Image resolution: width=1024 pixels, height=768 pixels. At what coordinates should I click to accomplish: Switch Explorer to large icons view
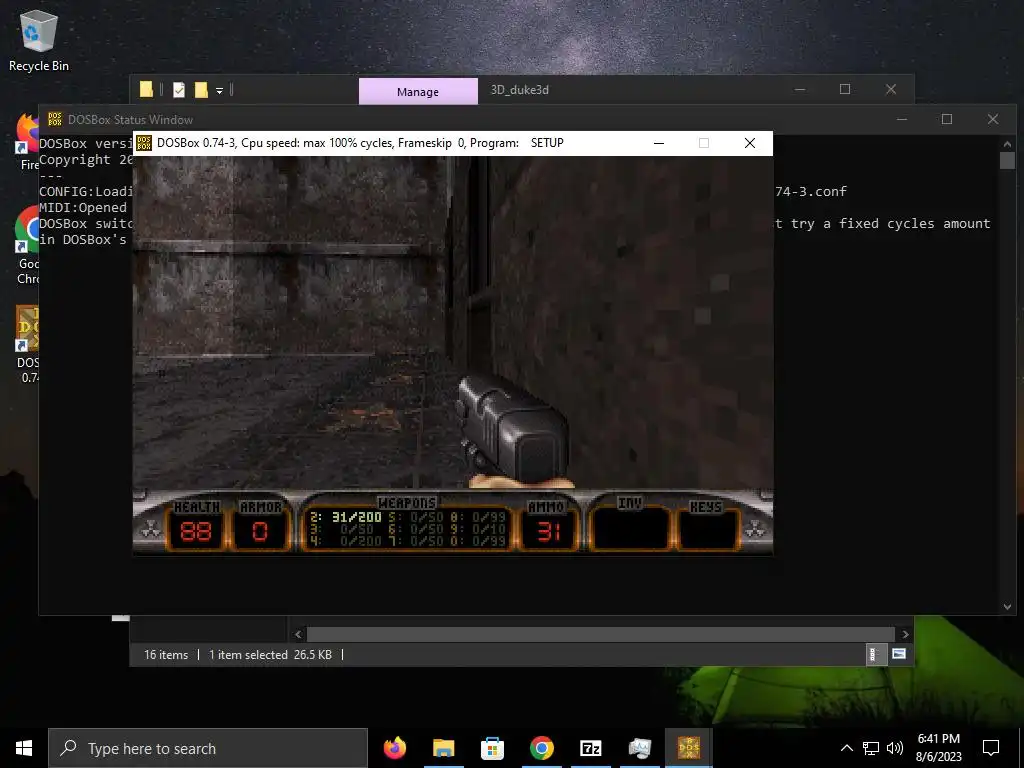tap(899, 654)
